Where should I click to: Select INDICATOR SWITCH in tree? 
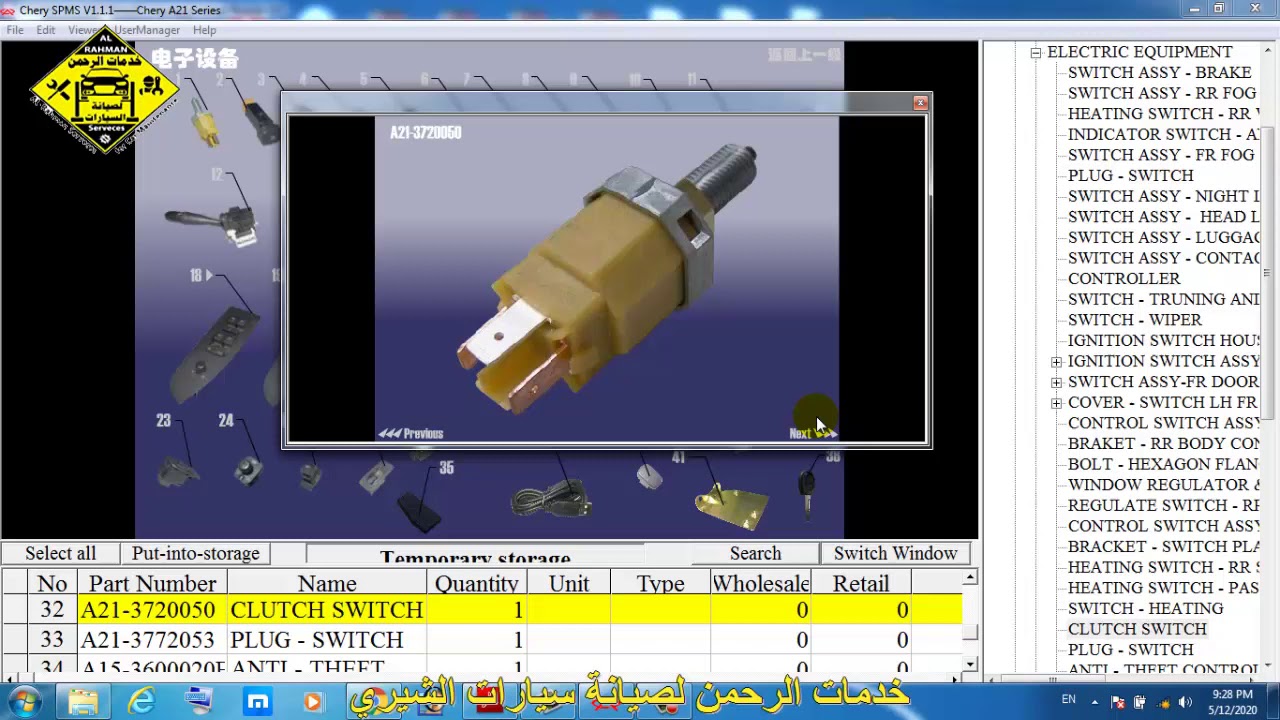click(x=1163, y=134)
